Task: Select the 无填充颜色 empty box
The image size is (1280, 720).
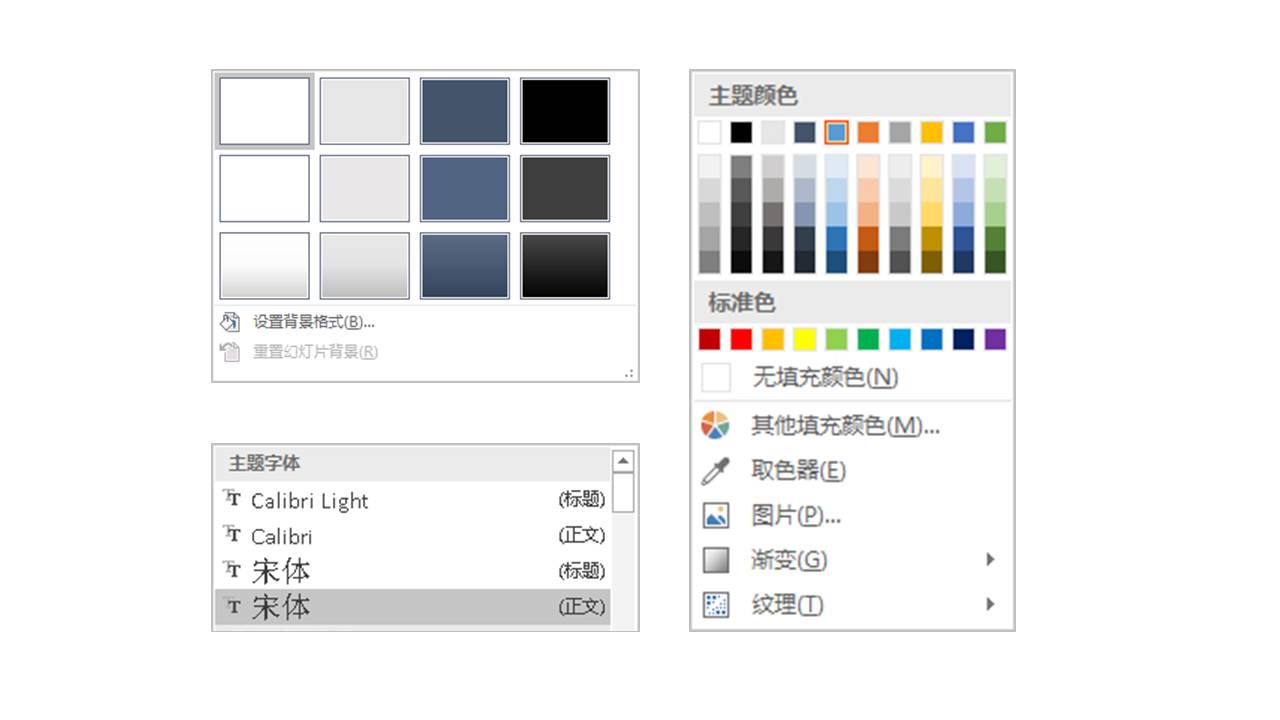Action: pos(716,378)
